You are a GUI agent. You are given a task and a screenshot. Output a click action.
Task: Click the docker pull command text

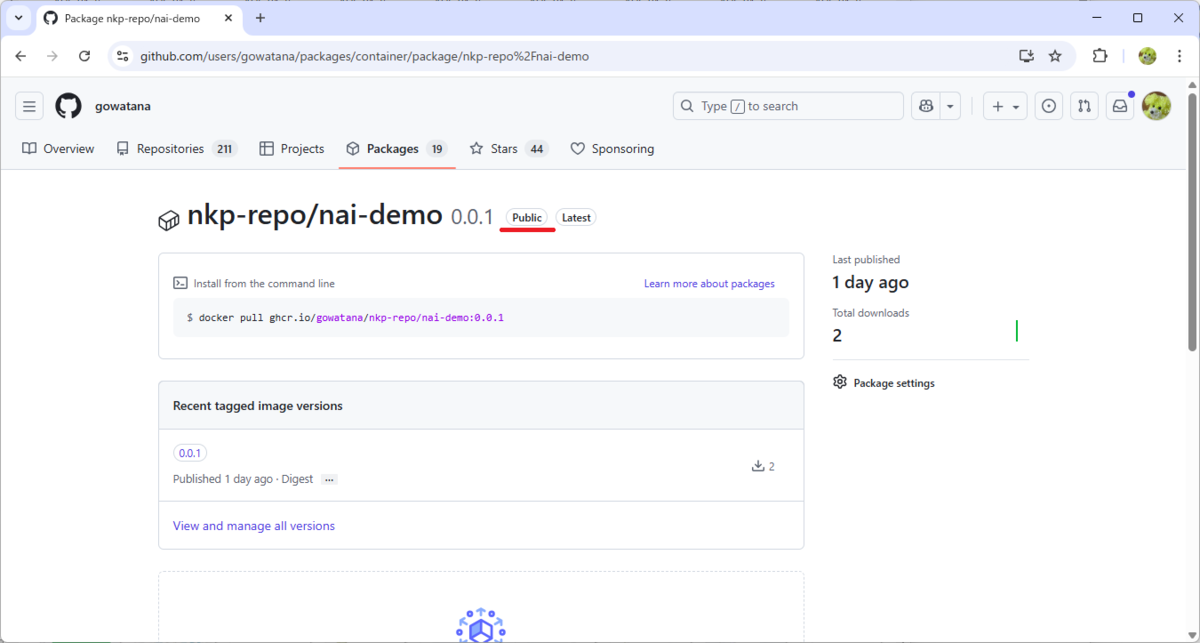pyautogui.click(x=345, y=318)
